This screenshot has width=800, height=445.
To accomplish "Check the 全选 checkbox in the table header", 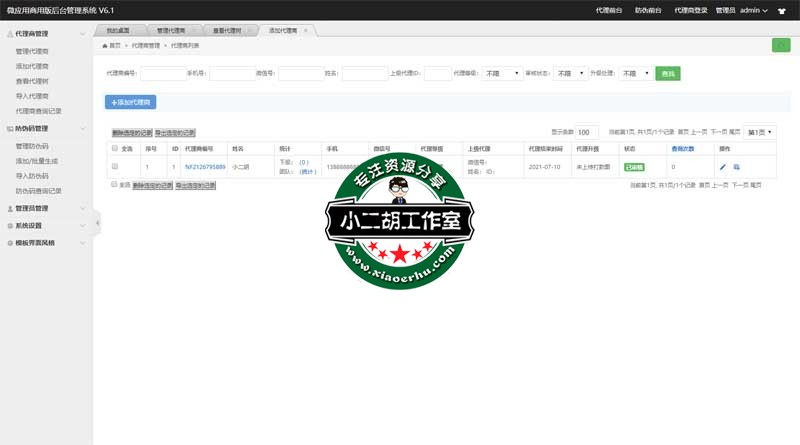I will [115, 148].
